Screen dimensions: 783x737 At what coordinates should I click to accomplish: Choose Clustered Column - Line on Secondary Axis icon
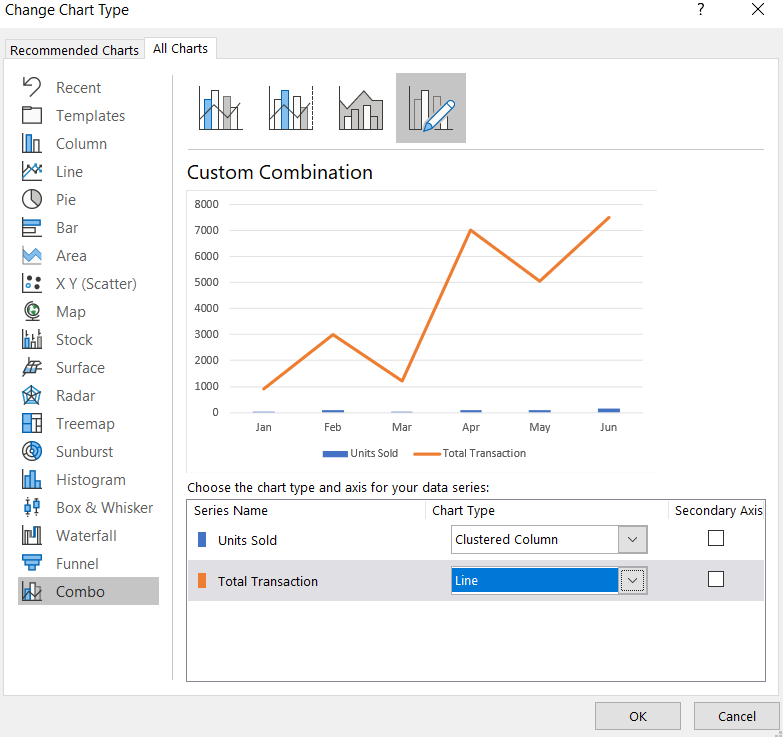coord(291,108)
